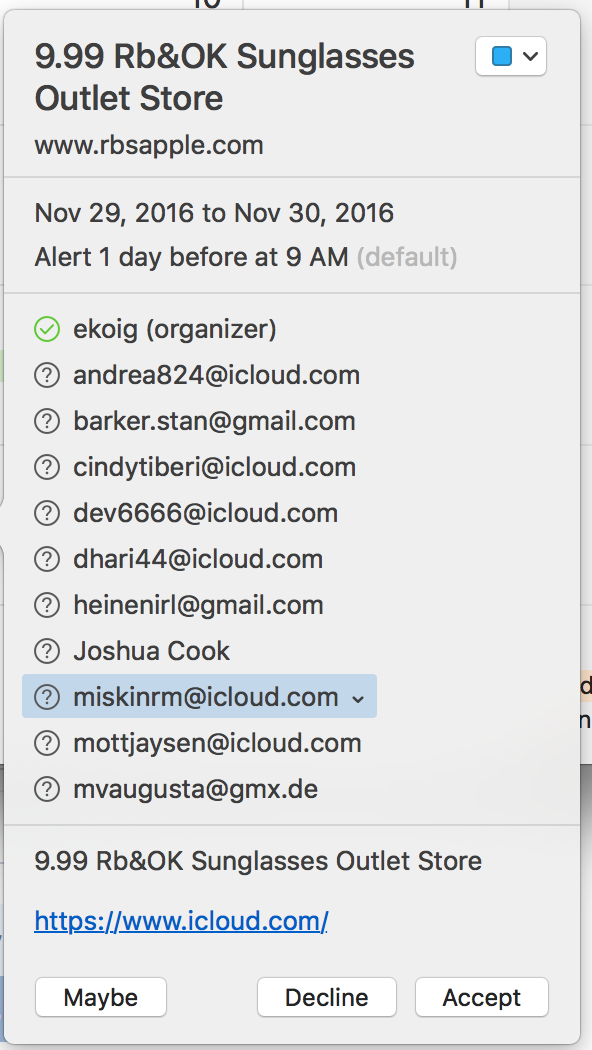Open the https://www.icloud.com/ link
The image size is (592, 1050).
[x=181, y=921]
